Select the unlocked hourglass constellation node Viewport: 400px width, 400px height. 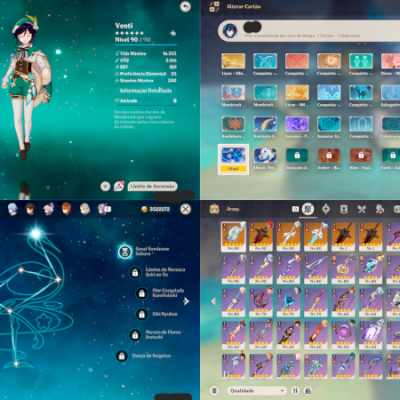pyautogui.click(x=125, y=252)
